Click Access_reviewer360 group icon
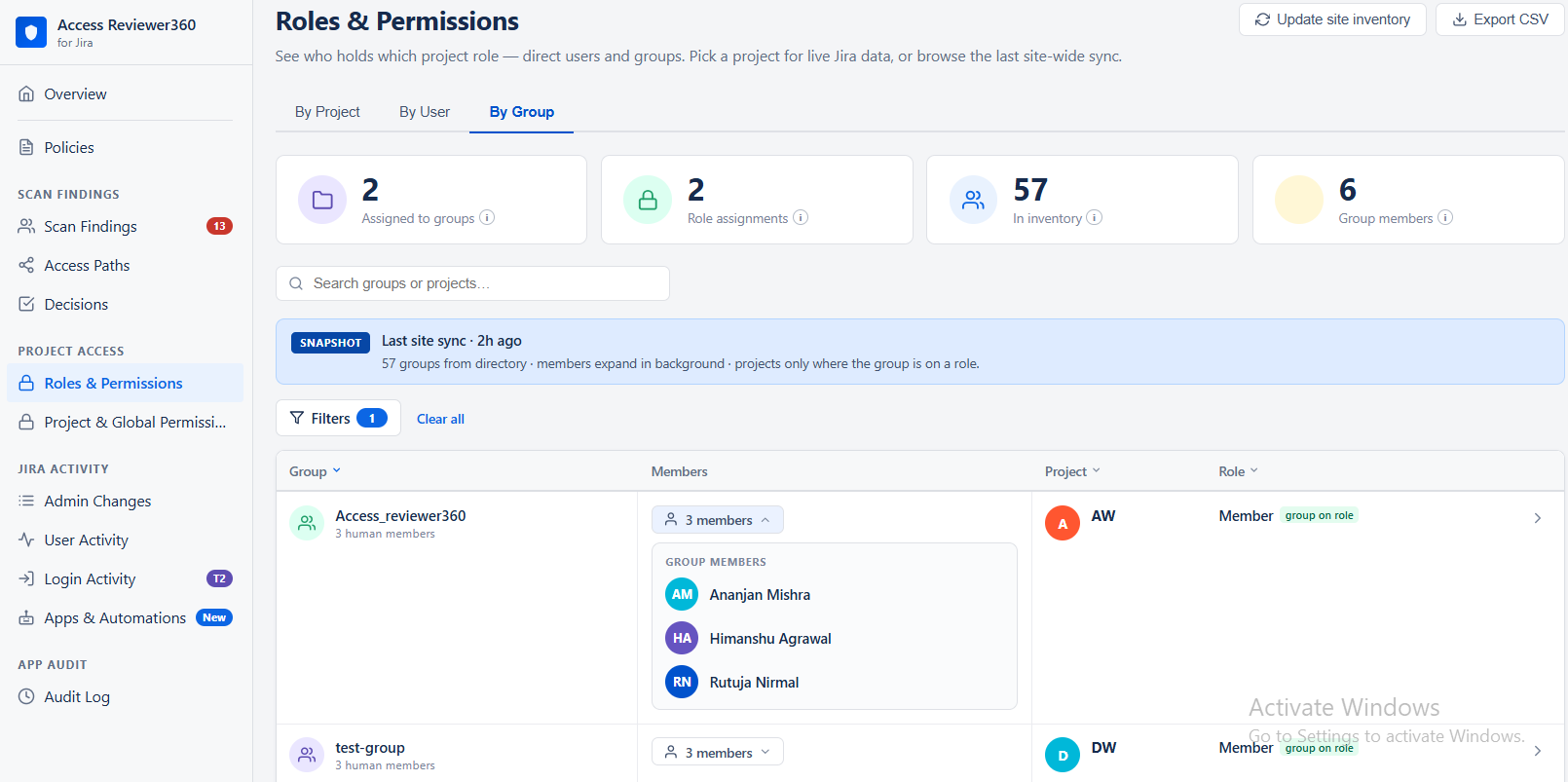The height and width of the screenshot is (782, 1568). 307,523
